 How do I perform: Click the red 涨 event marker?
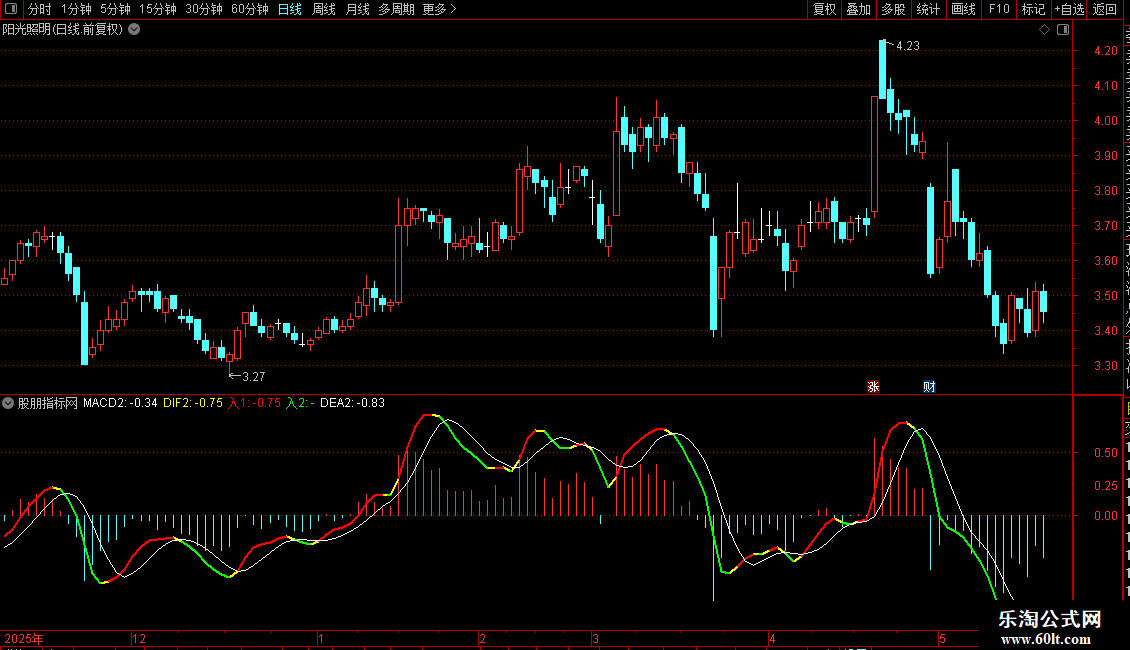click(x=873, y=387)
